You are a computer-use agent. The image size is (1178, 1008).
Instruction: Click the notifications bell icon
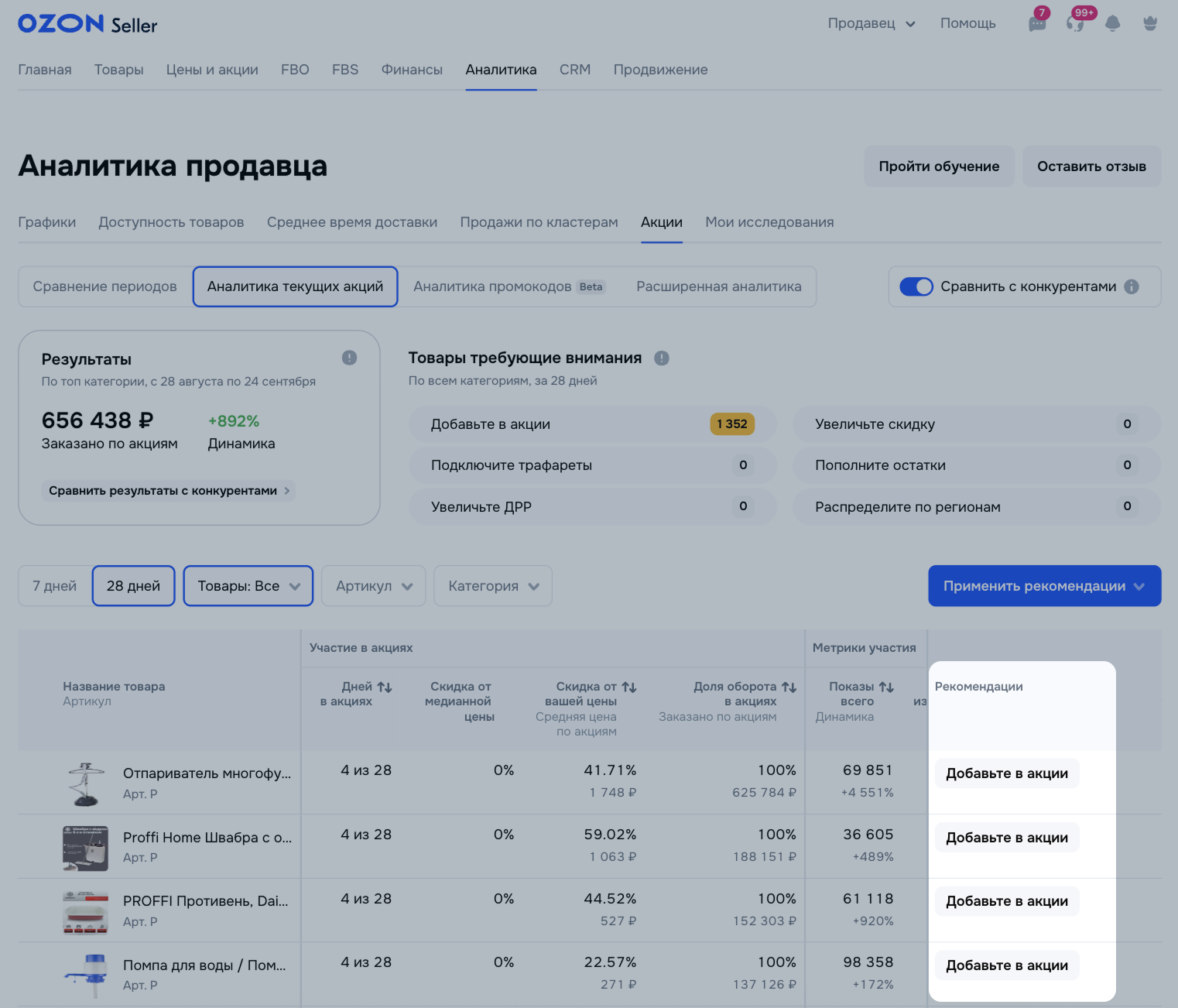[x=1112, y=23]
